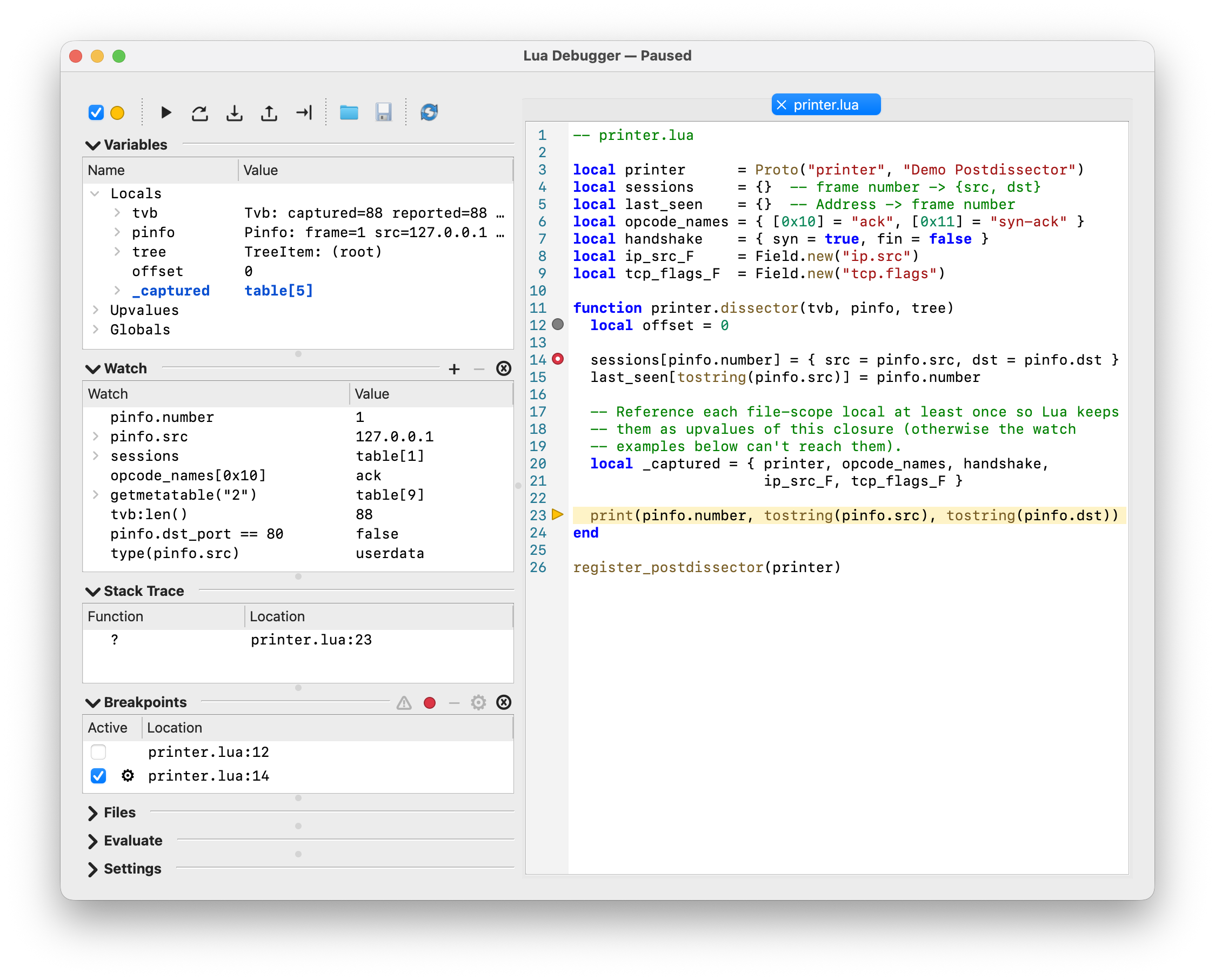Click gear icon on printer.lua:14 breakpoint
Screen dimensions: 1215x980
pos(128,776)
